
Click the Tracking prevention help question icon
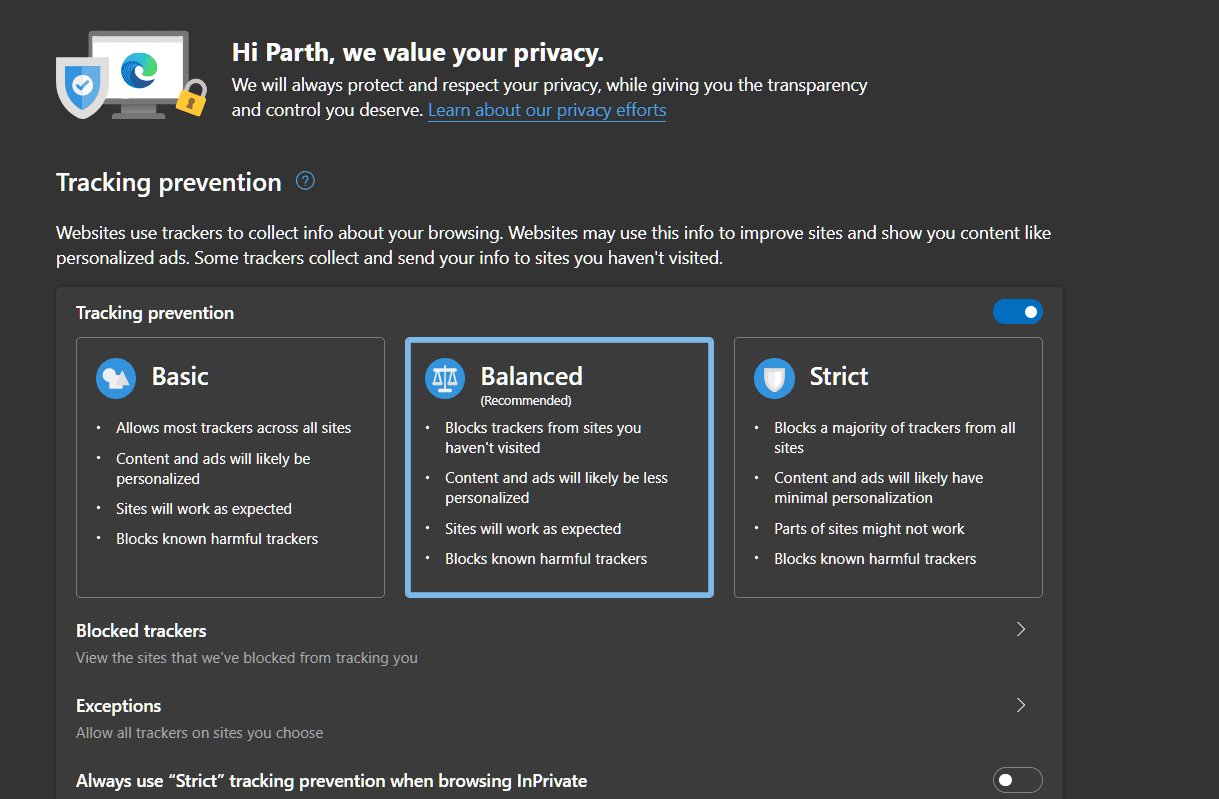click(306, 181)
